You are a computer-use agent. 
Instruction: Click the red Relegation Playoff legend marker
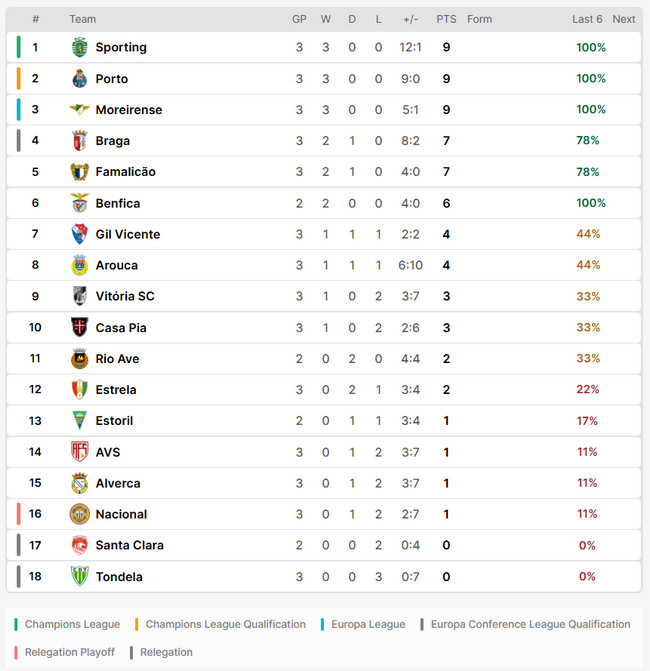point(16,652)
